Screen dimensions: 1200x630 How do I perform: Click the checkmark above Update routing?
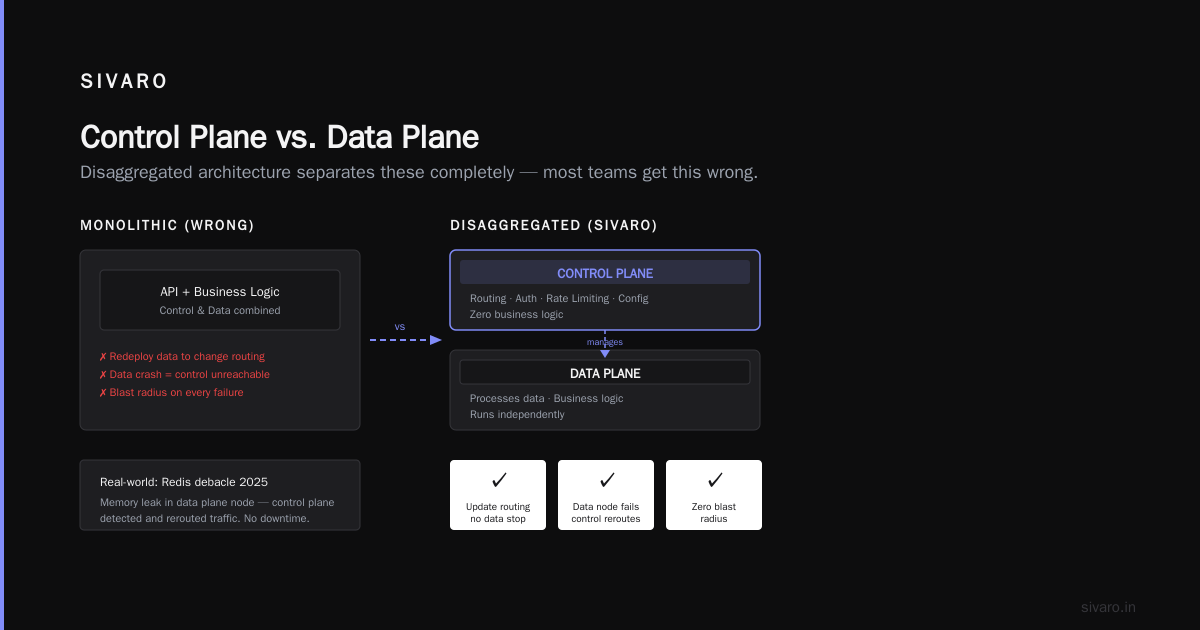(x=499, y=480)
